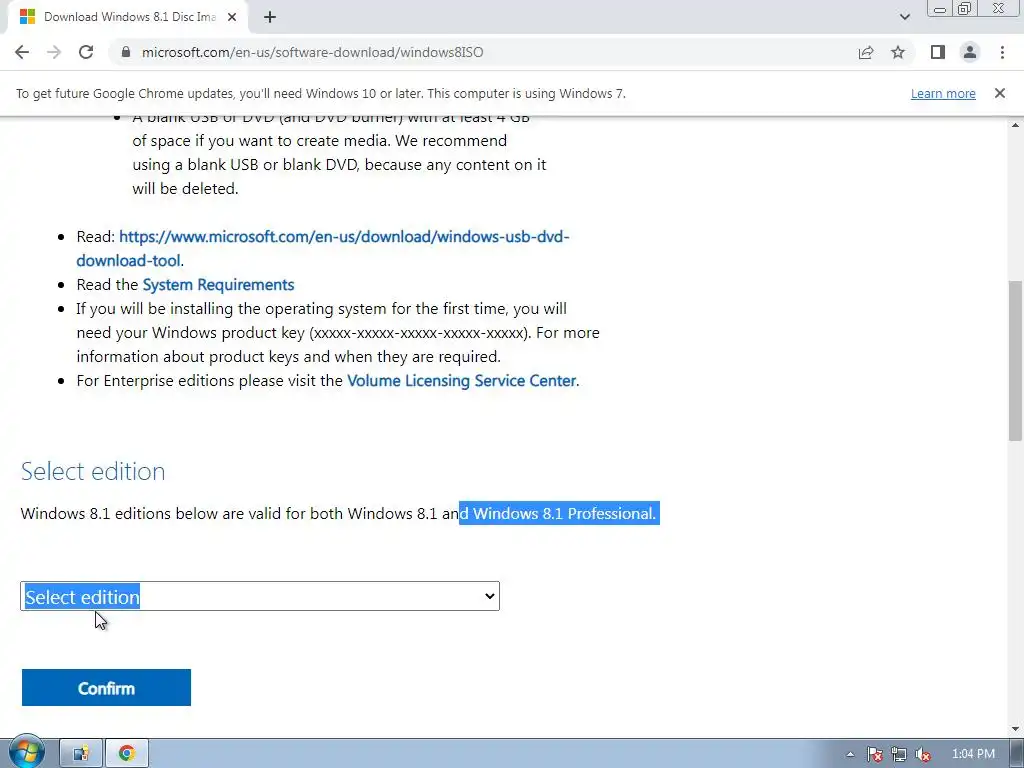The height and width of the screenshot is (768, 1024).
Task: Bookmark this page with the star
Action: (x=898, y=52)
